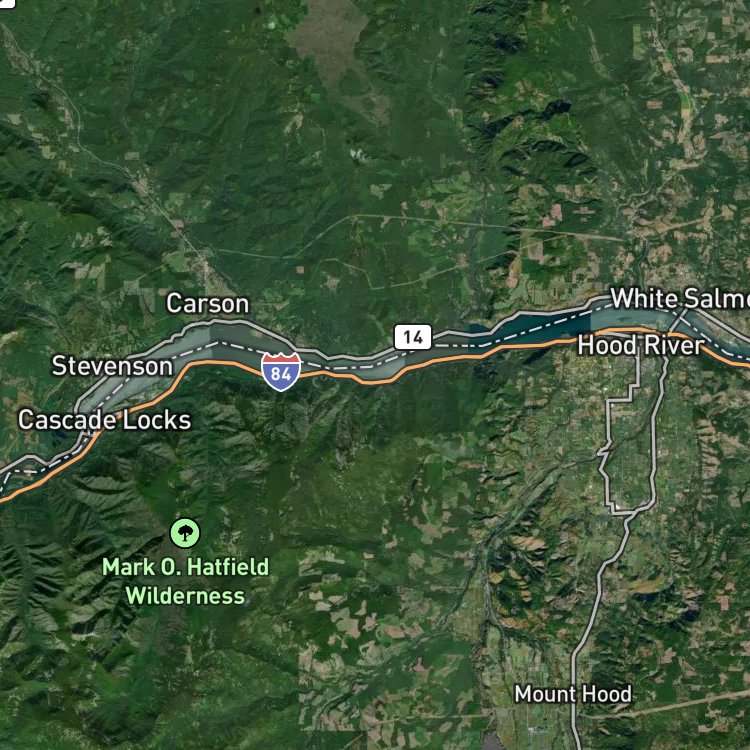Open Mark O. Hatfield Wilderness label
This screenshot has height=750, width=750.
tap(186, 582)
